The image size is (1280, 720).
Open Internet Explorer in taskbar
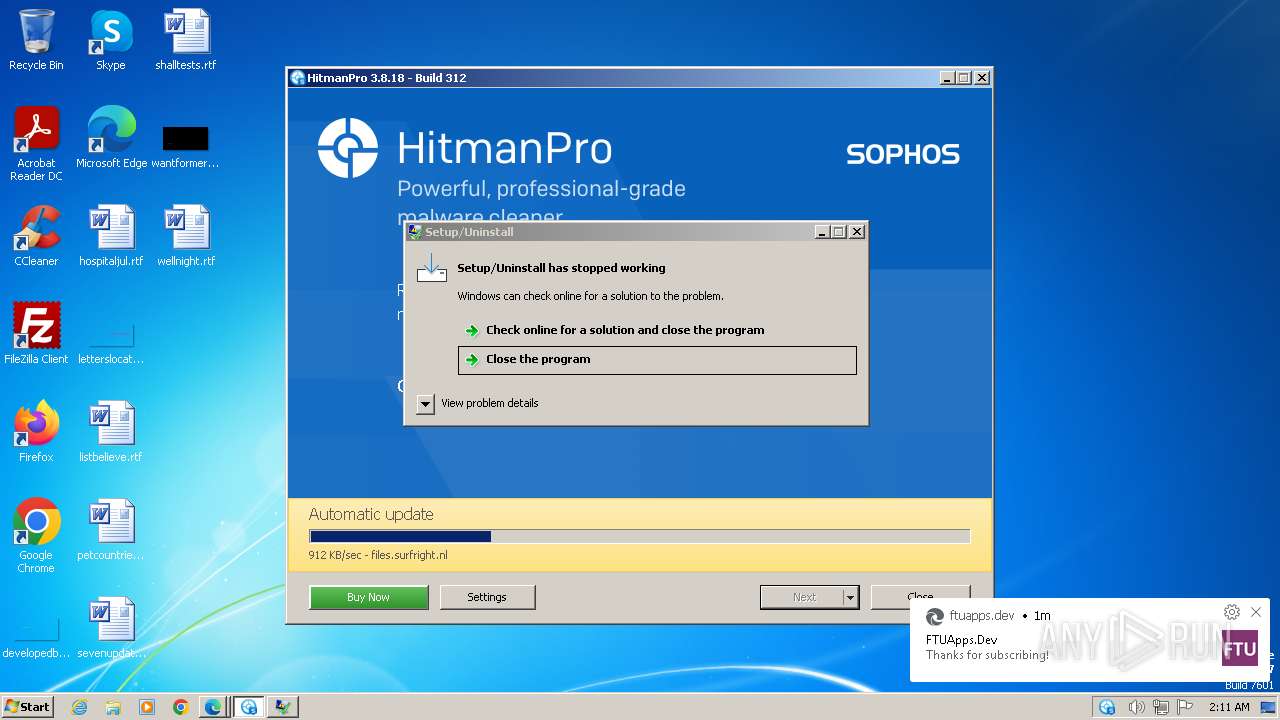click(x=79, y=707)
